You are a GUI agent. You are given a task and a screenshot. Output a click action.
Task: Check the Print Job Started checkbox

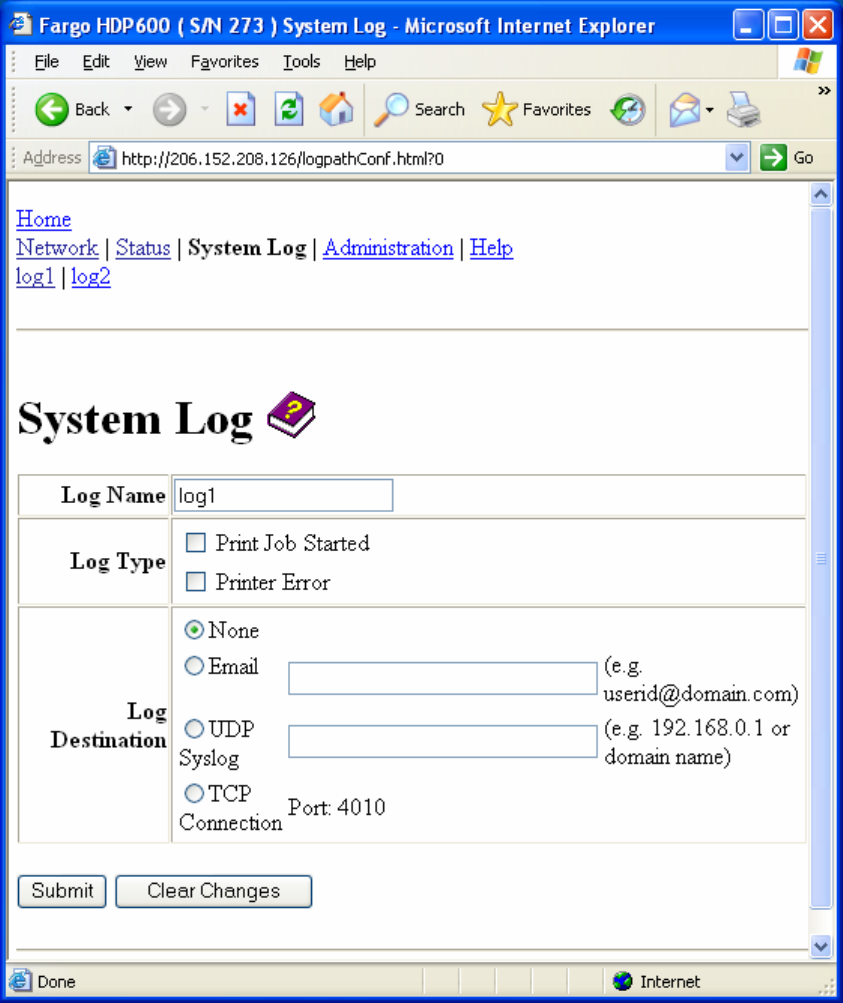[x=196, y=542]
